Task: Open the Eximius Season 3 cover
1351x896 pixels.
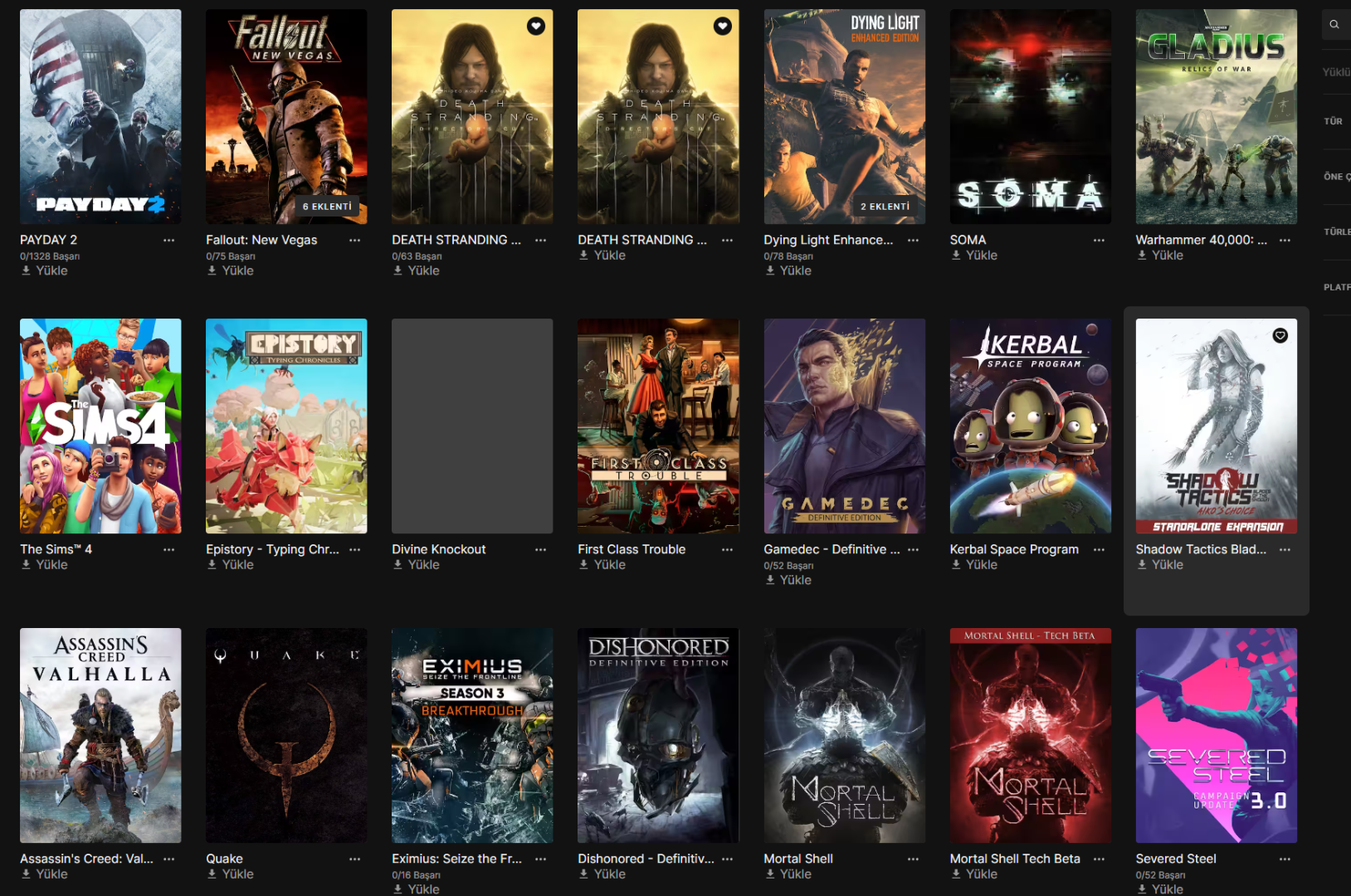Action: [472, 735]
